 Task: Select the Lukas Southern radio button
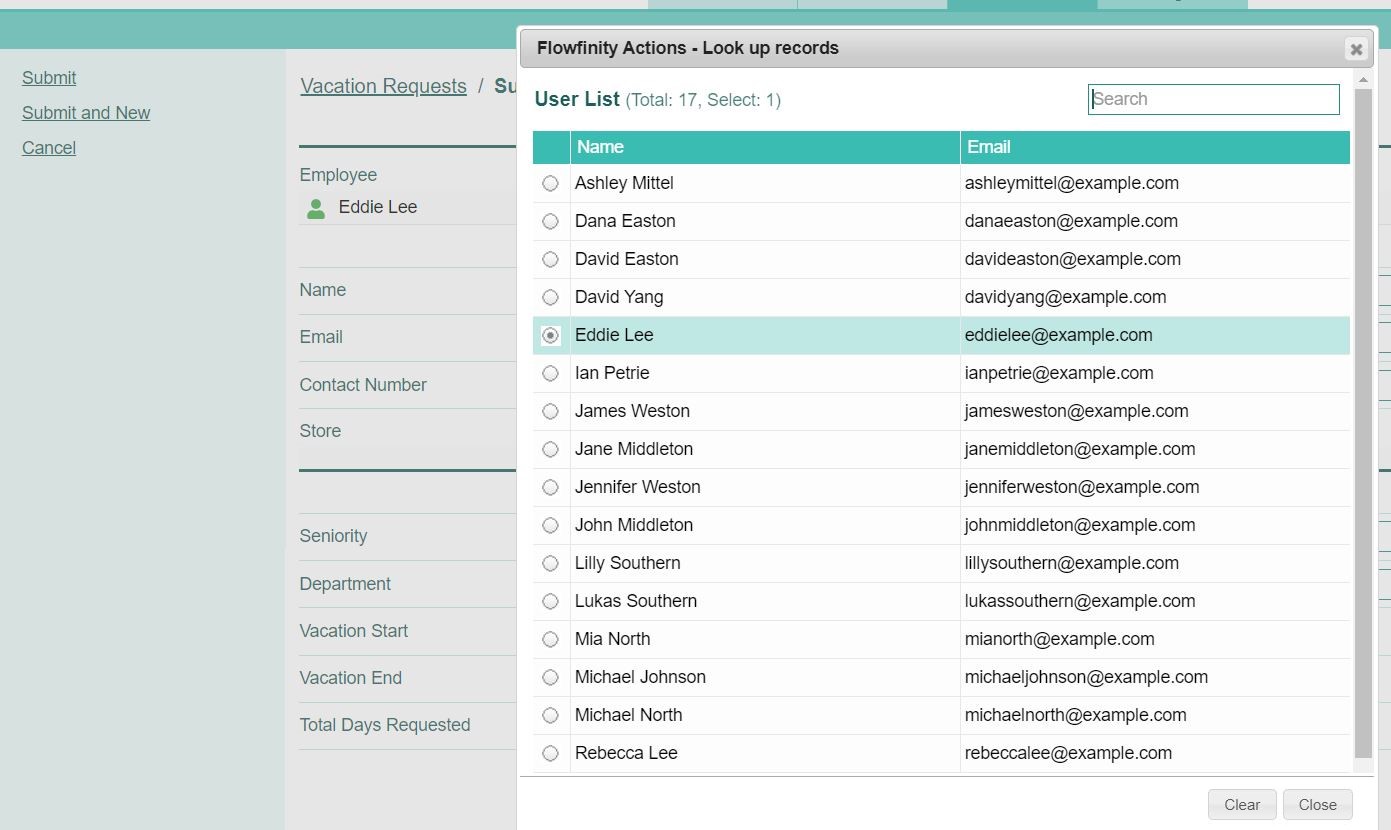point(550,601)
